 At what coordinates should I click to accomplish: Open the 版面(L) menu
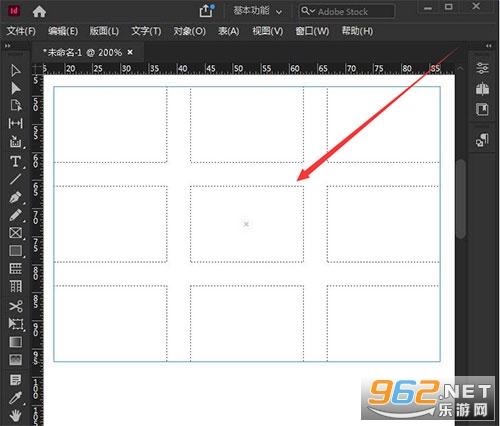104,31
